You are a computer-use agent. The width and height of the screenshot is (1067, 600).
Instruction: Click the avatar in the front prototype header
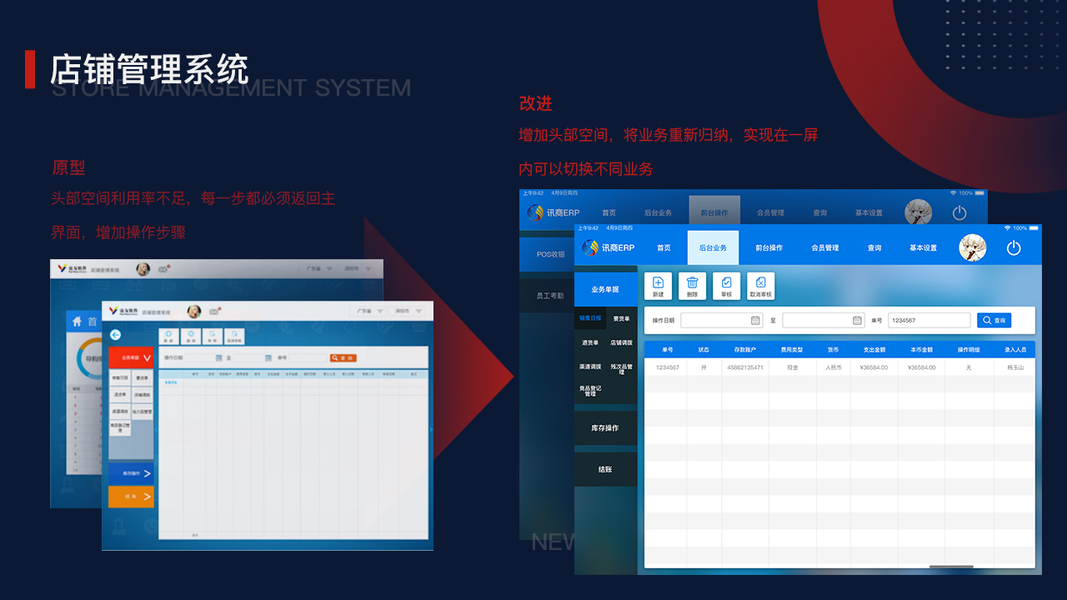[194, 312]
